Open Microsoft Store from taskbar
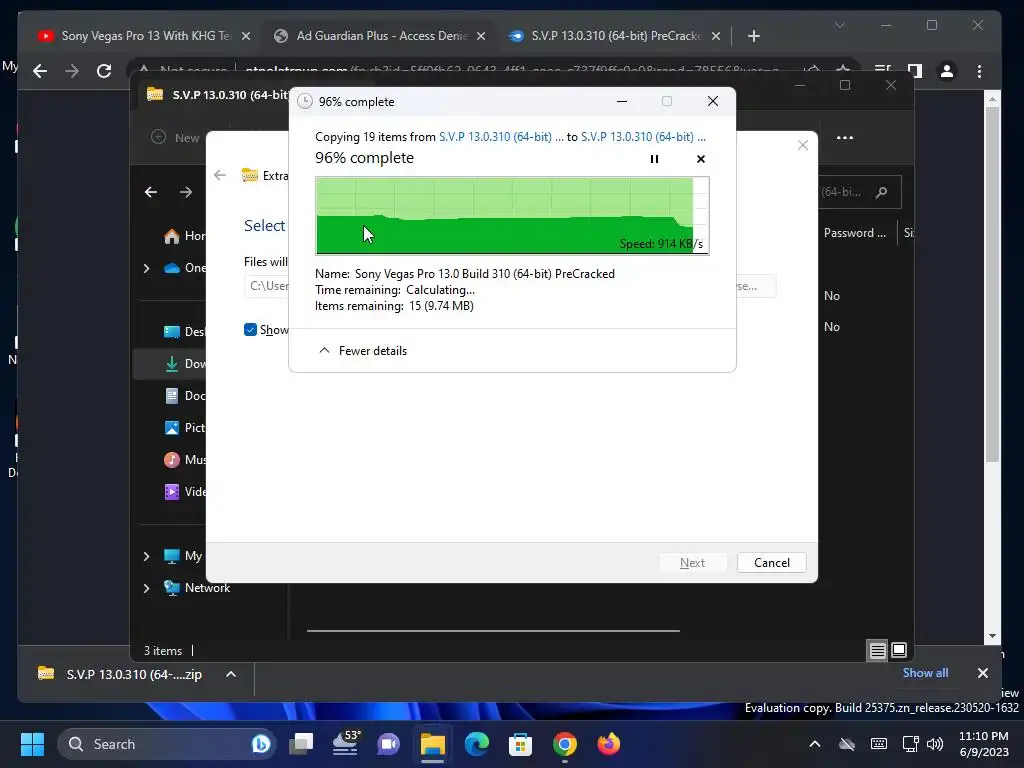This screenshot has width=1024, height=768. [520, 744]
